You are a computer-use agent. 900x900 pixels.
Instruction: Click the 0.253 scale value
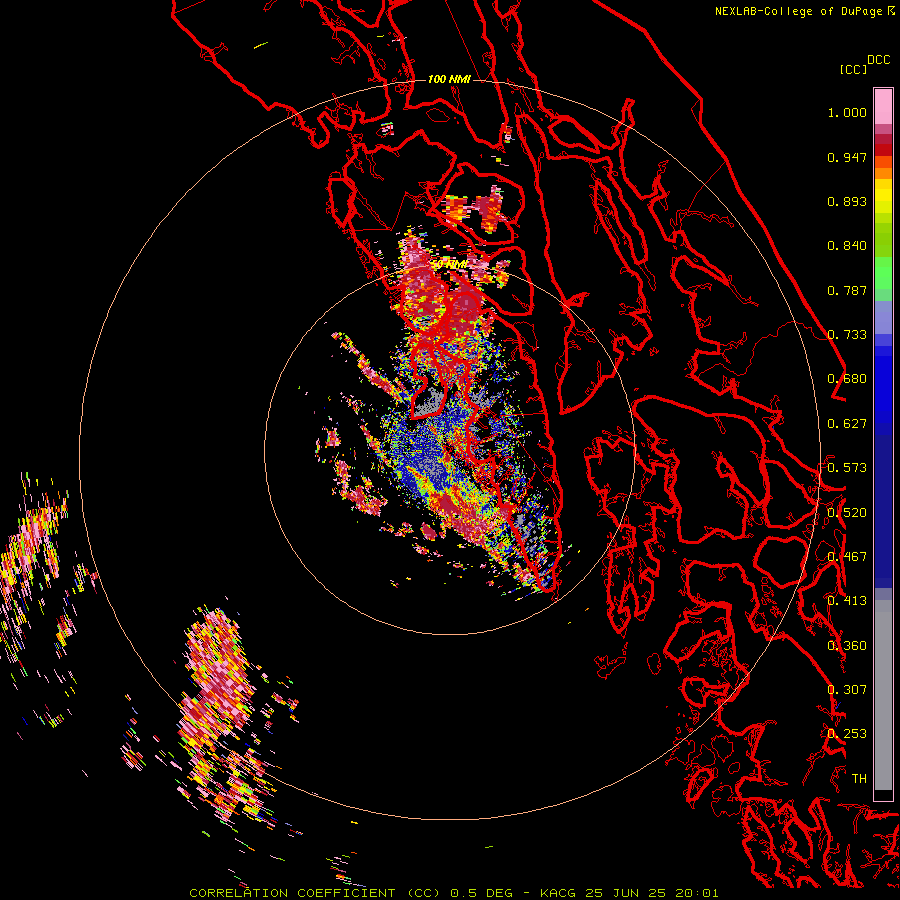pos(847,734)
